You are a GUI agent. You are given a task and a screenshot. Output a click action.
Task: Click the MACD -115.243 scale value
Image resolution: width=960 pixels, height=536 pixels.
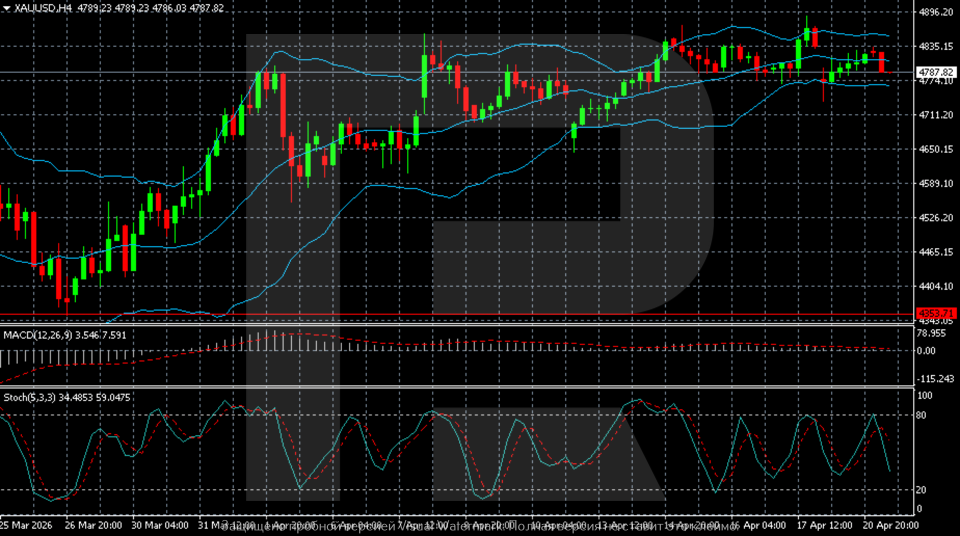(934, 378)
